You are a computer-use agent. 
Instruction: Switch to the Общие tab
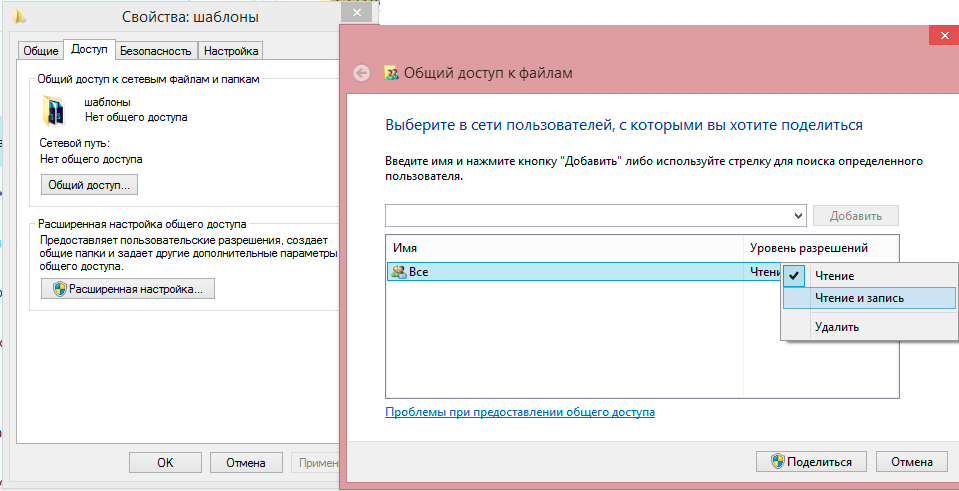(41, 50)
